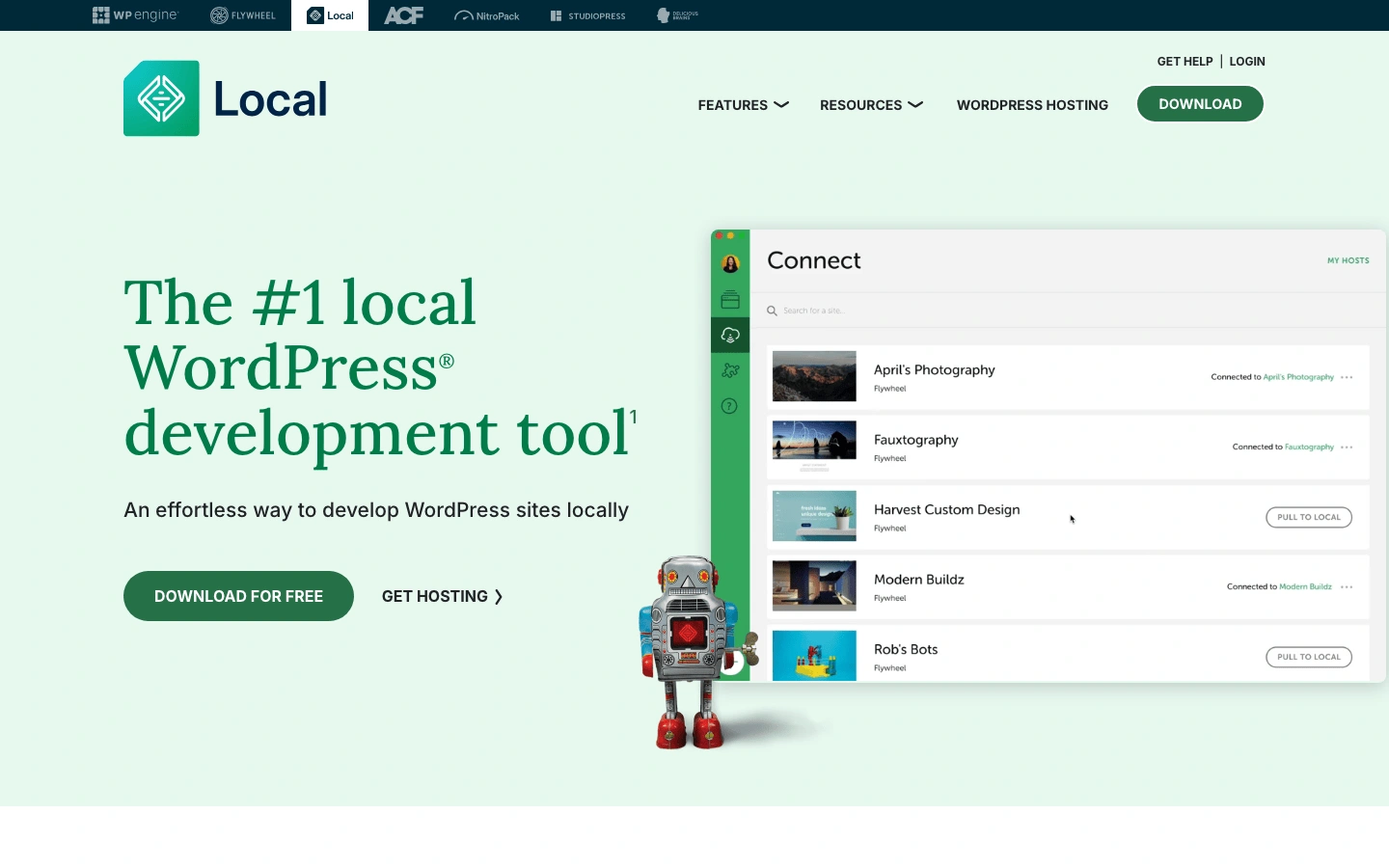
Task: Click the user avatar in app sidebar
Action: 730,263
